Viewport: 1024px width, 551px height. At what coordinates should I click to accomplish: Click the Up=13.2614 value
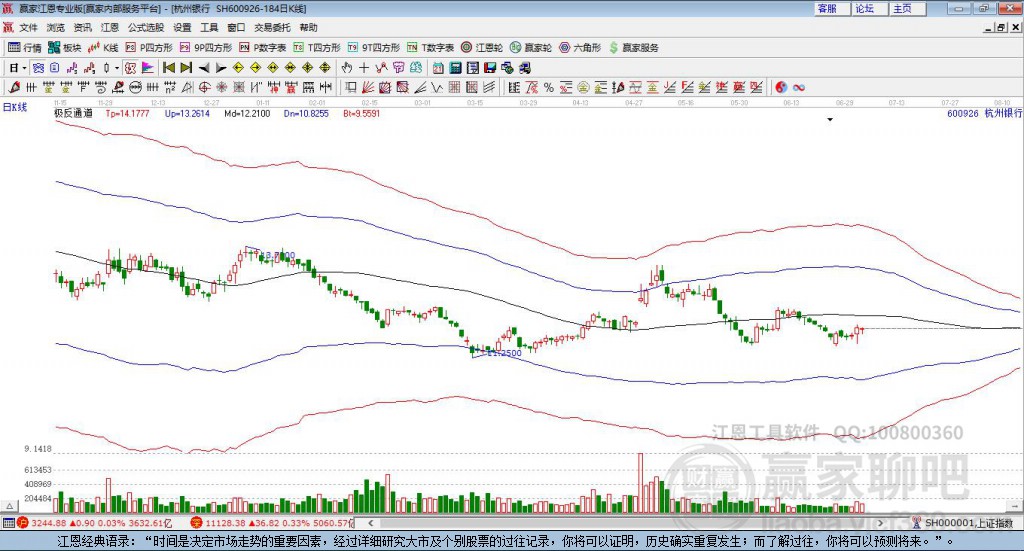pos(187,114)
